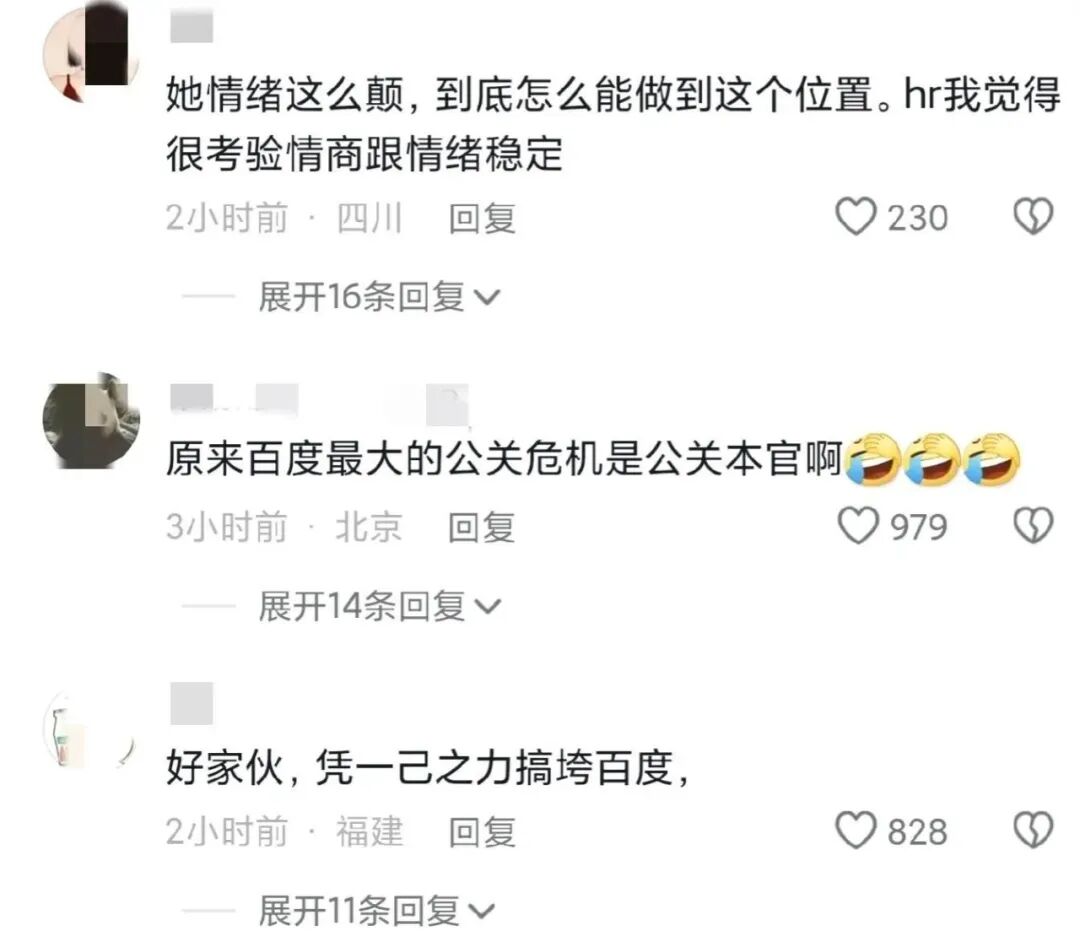Open the third commenter's avatar

[x=91, y=731]
